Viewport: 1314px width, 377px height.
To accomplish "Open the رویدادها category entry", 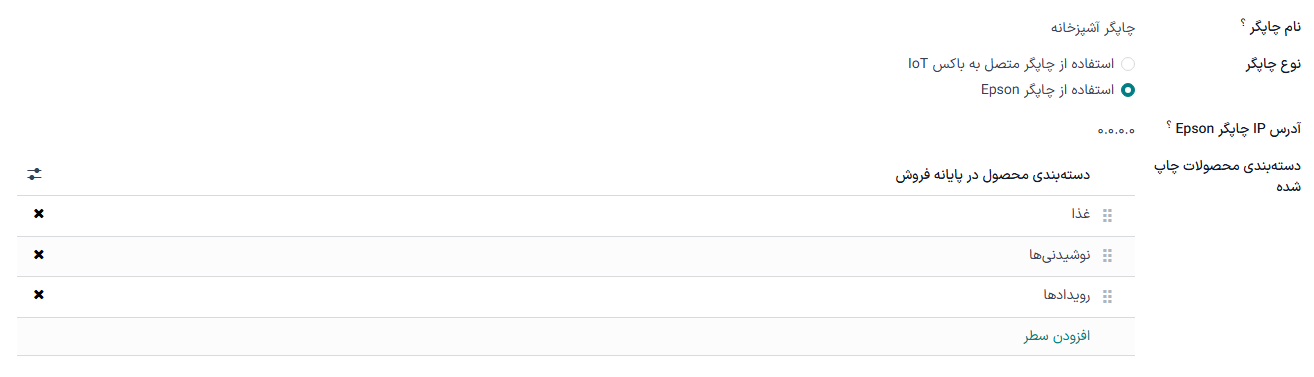I will [1066, 296].
